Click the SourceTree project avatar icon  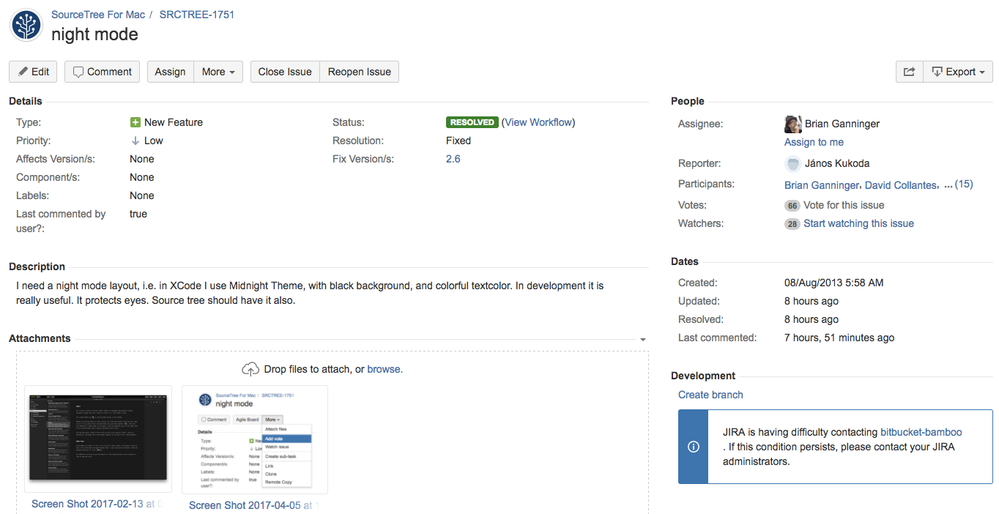pos(26,25)
